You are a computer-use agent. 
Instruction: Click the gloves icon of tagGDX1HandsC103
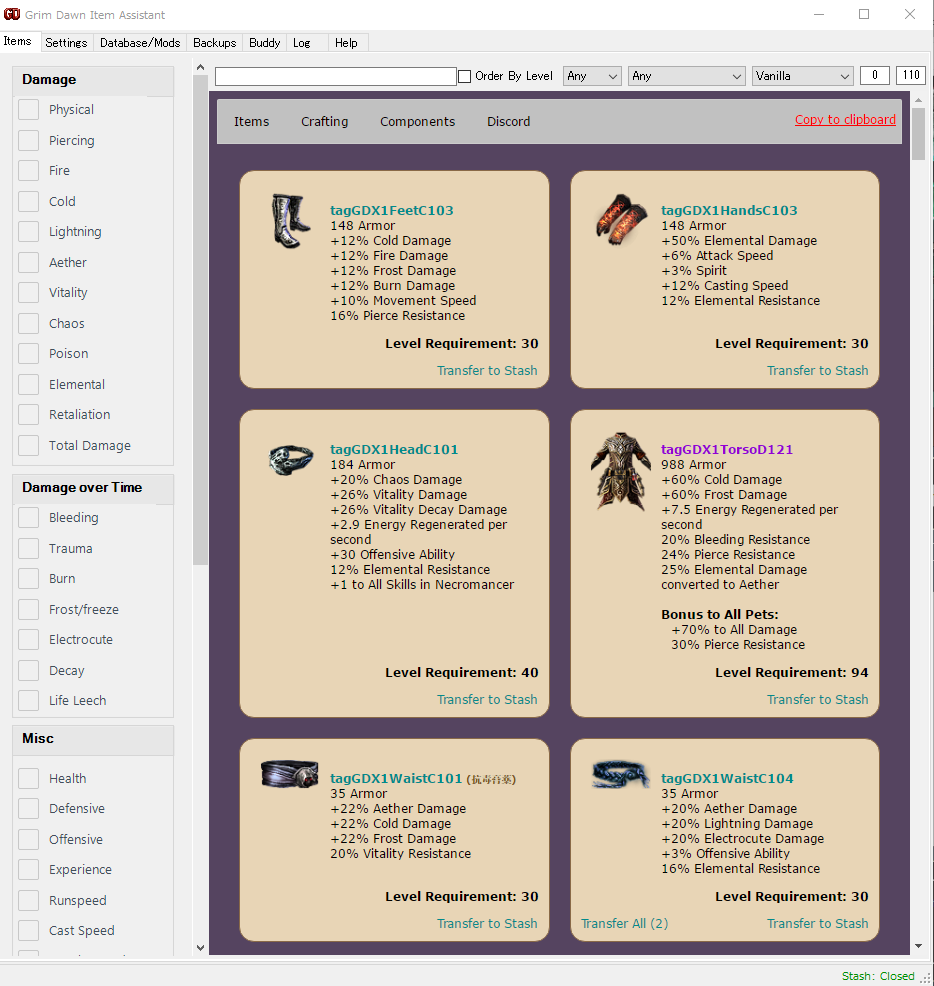622,219
